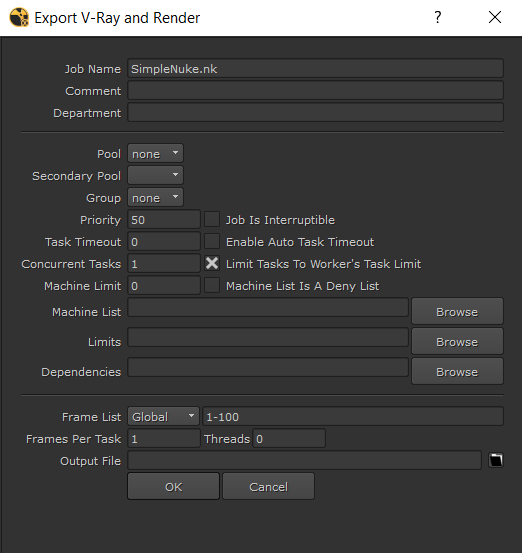This screenshot has height=553, width=522.
Task: Click the Output File folder browse icon
Action: point(496,460)
